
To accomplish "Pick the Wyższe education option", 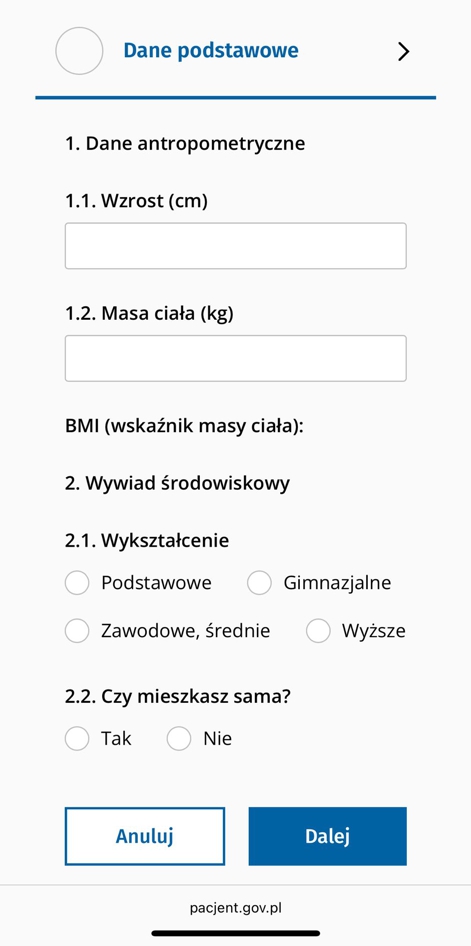I will coord(318,631).
